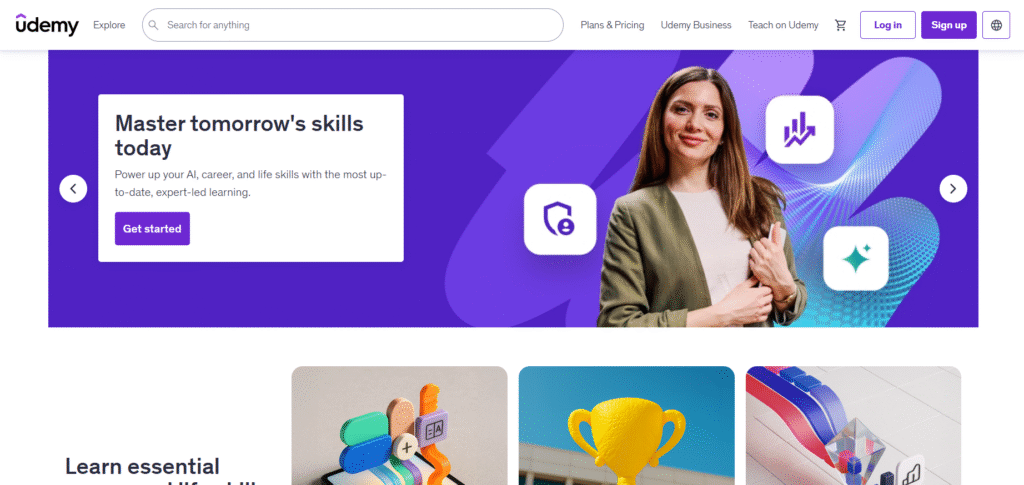
Task: Go to Teach on Udemy
Action: pyautogui.click(x=783, y=25)
